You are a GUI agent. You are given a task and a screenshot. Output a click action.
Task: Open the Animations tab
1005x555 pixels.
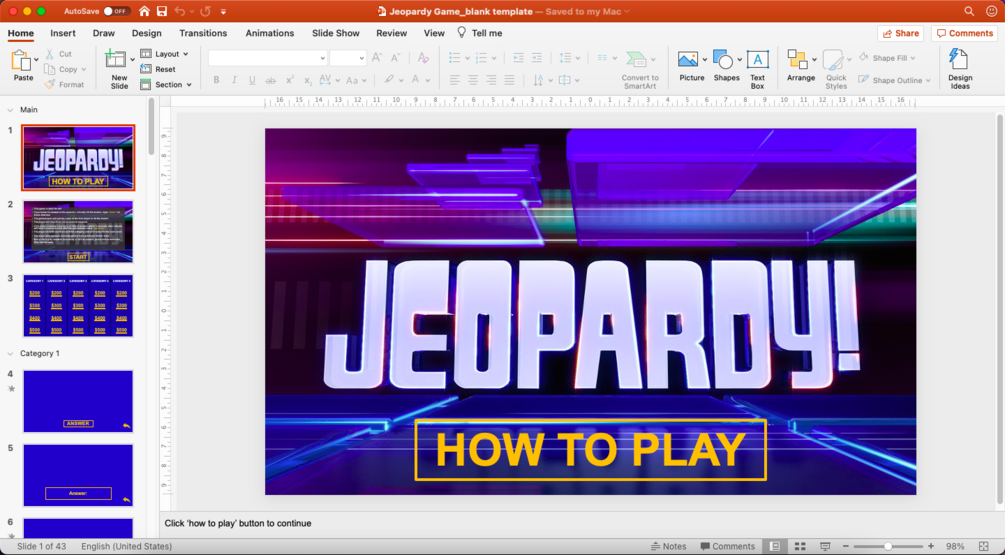270,33
